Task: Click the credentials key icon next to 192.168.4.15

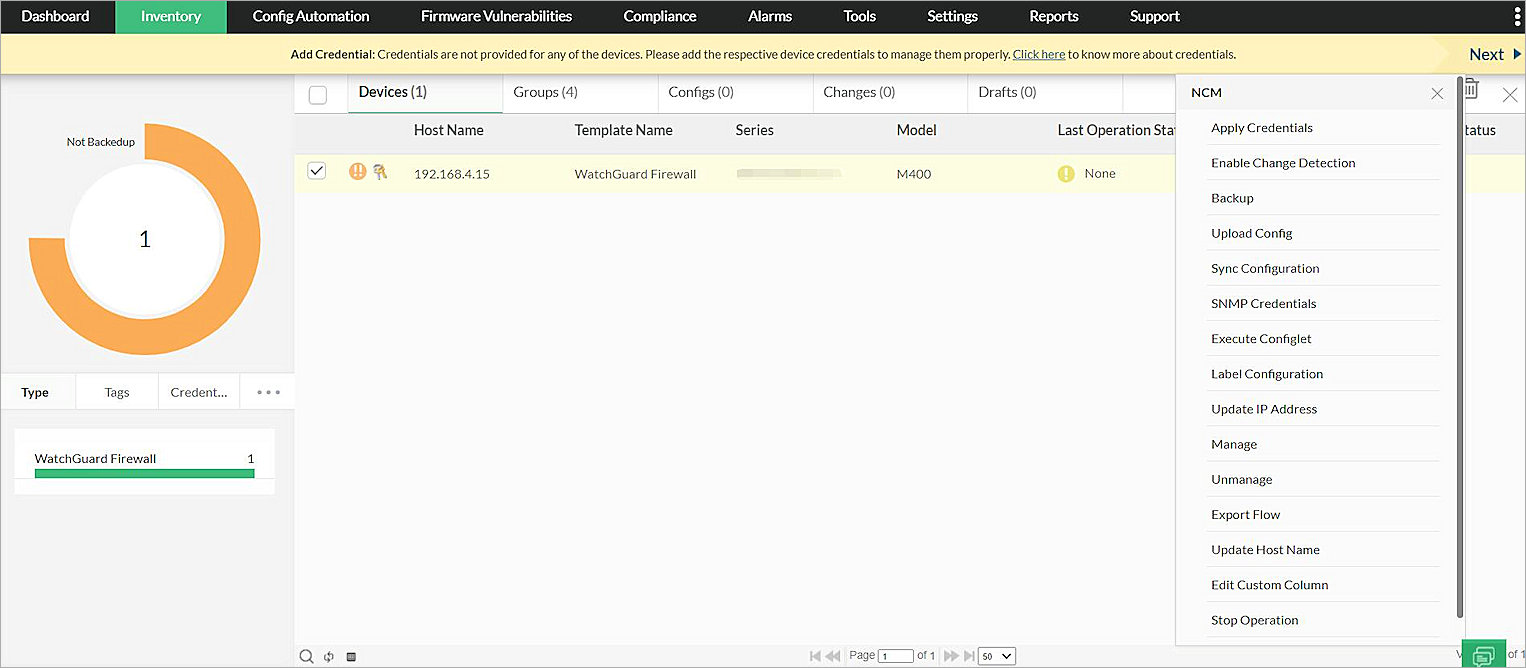Action: click(380, 172)
